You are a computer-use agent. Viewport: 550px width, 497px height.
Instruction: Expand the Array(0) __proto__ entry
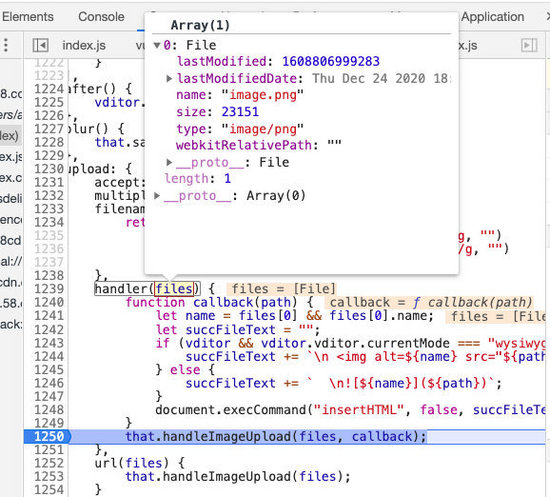click(x=157, y=195)
